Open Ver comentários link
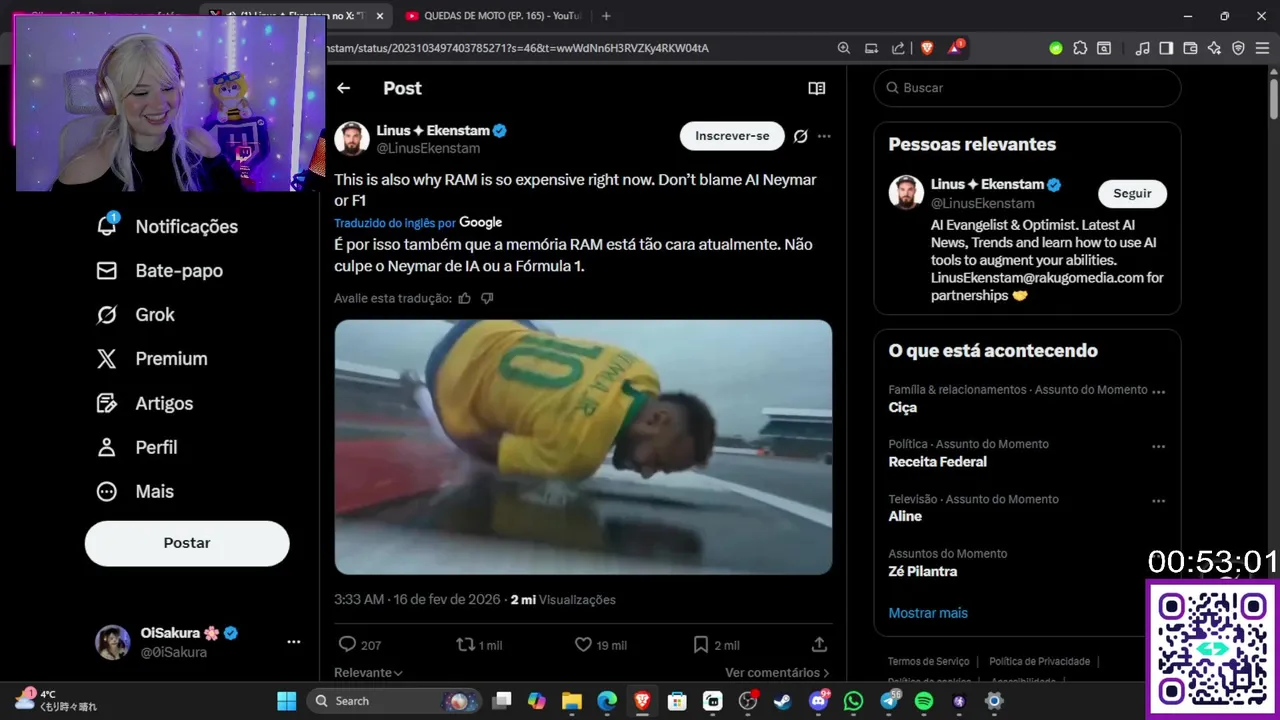The image size is (1280, 720). tap(777, 673)
